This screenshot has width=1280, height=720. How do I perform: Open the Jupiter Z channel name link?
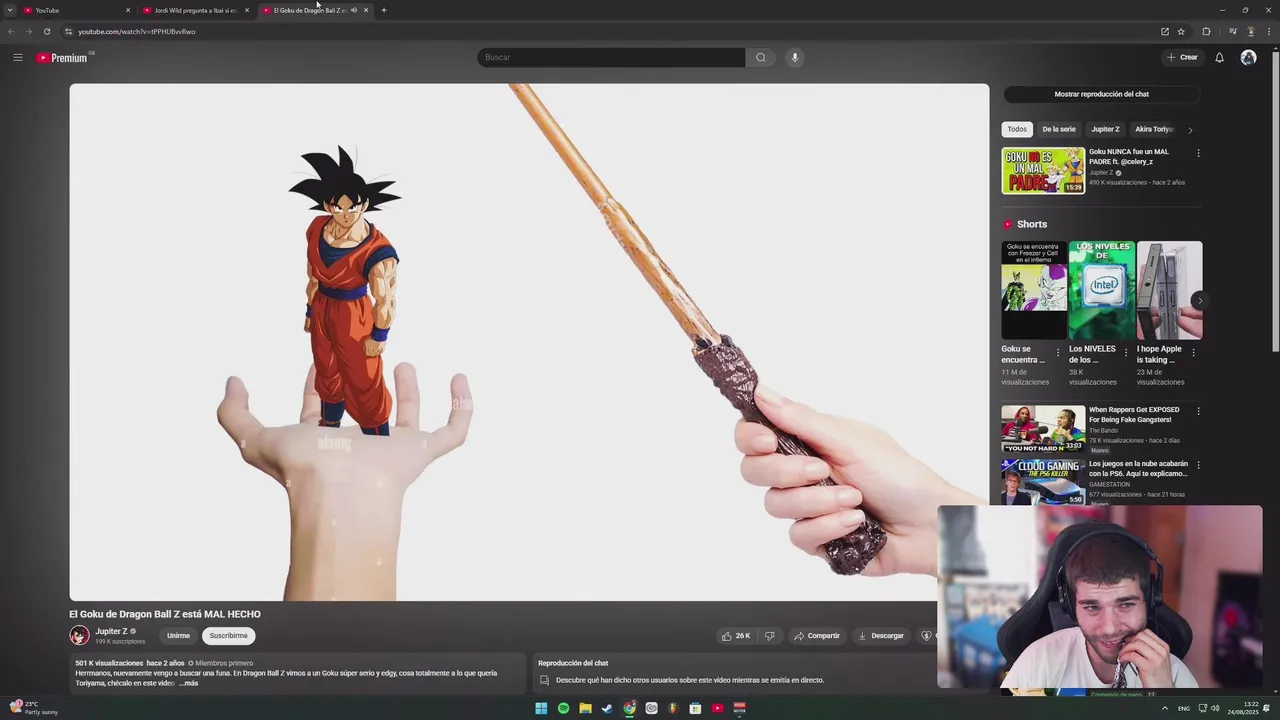point(111,631)
